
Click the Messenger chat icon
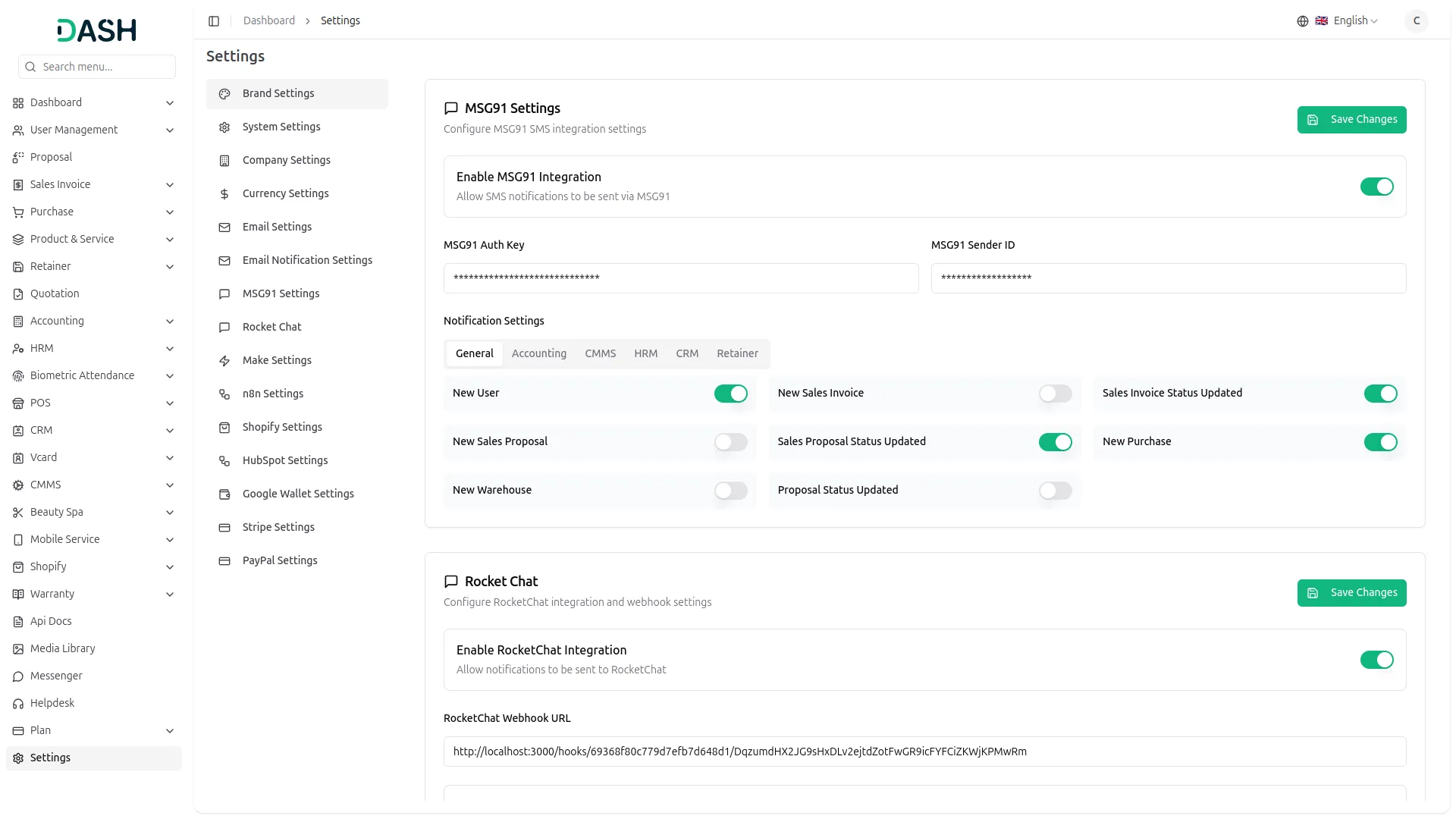pyautogui.click(x=18, y=676)
